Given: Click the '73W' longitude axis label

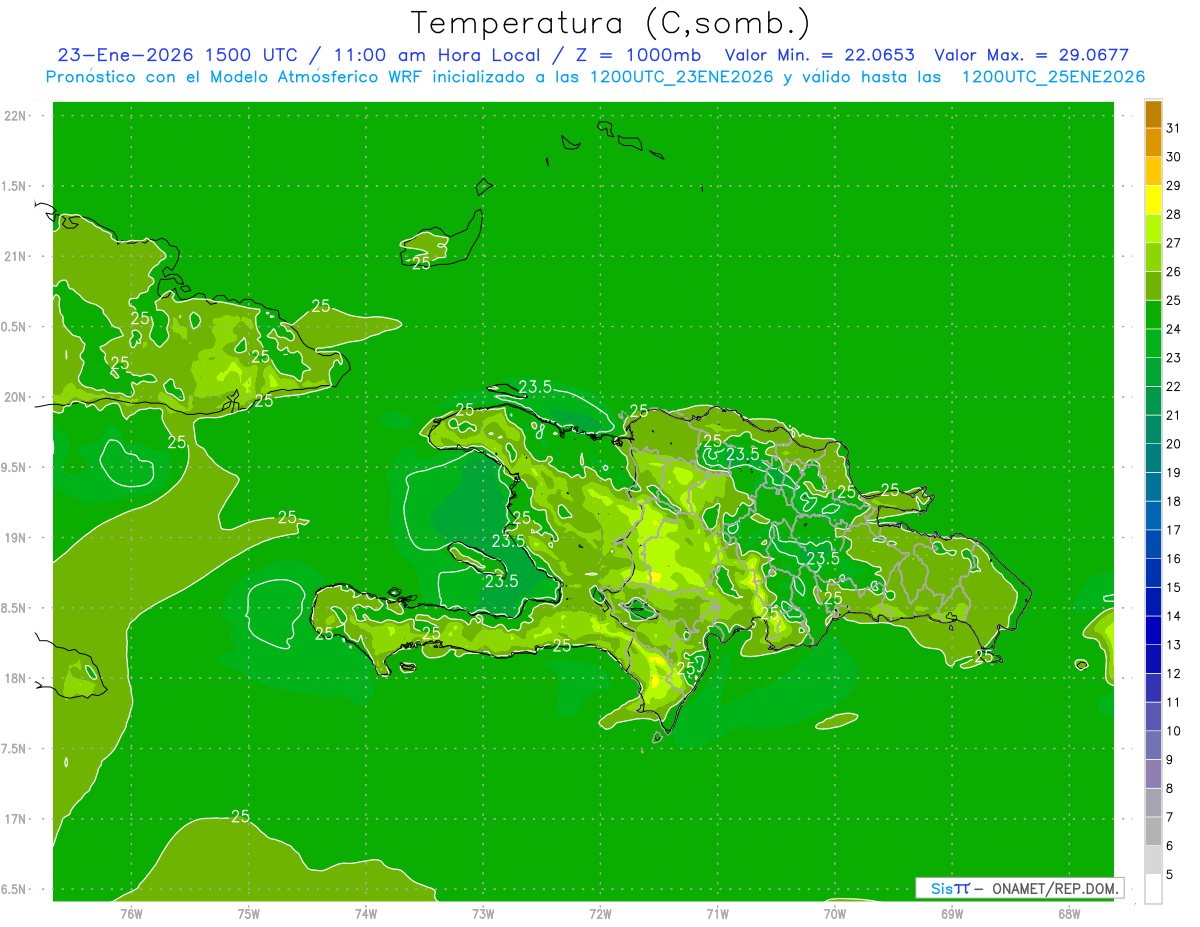Looking at the screenshot, I should (x=483, y=913).
